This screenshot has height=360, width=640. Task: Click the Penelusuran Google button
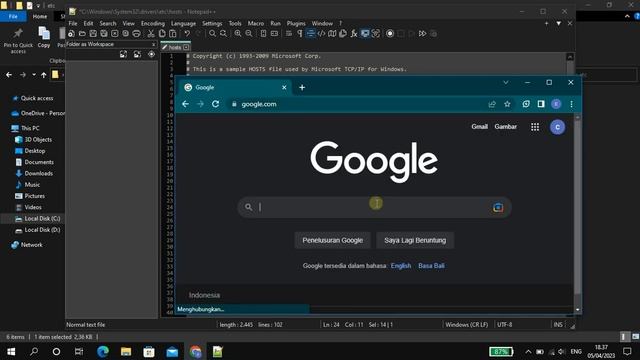pyautogui.click(x=332, y=240)
